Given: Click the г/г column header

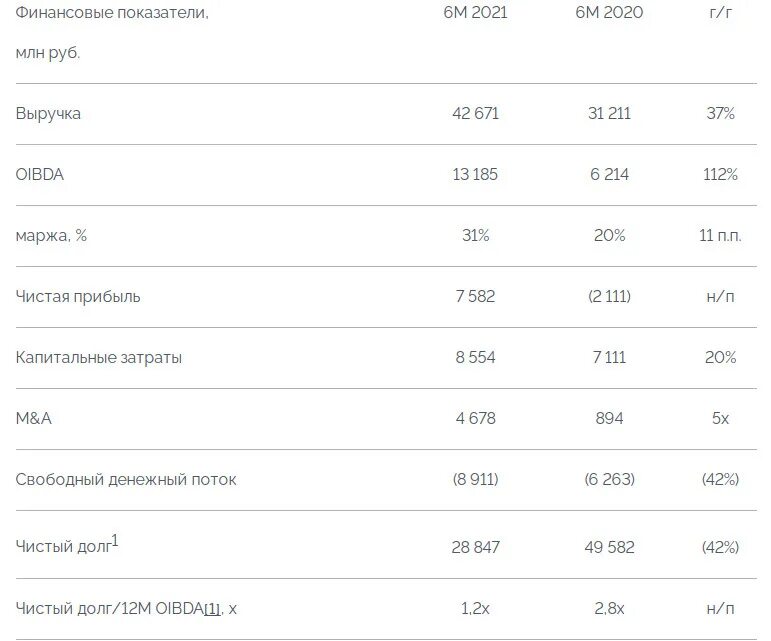Looking at the screenshot, I should (720, 15).
